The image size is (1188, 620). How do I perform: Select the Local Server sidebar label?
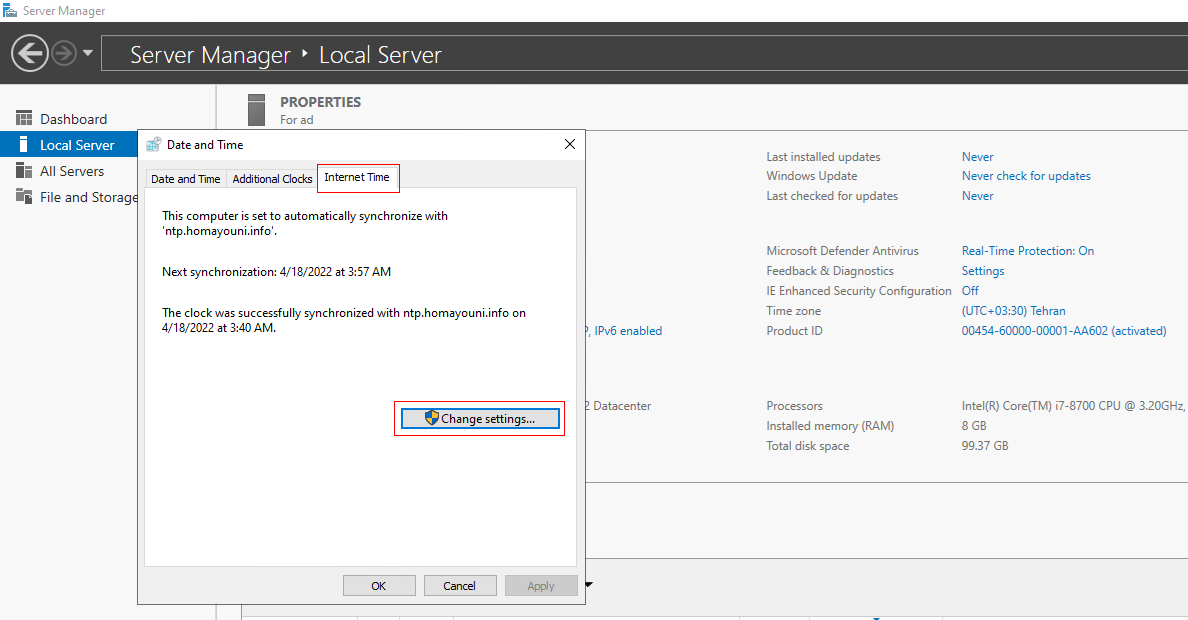pyautogui.click(x=77, y=145)
